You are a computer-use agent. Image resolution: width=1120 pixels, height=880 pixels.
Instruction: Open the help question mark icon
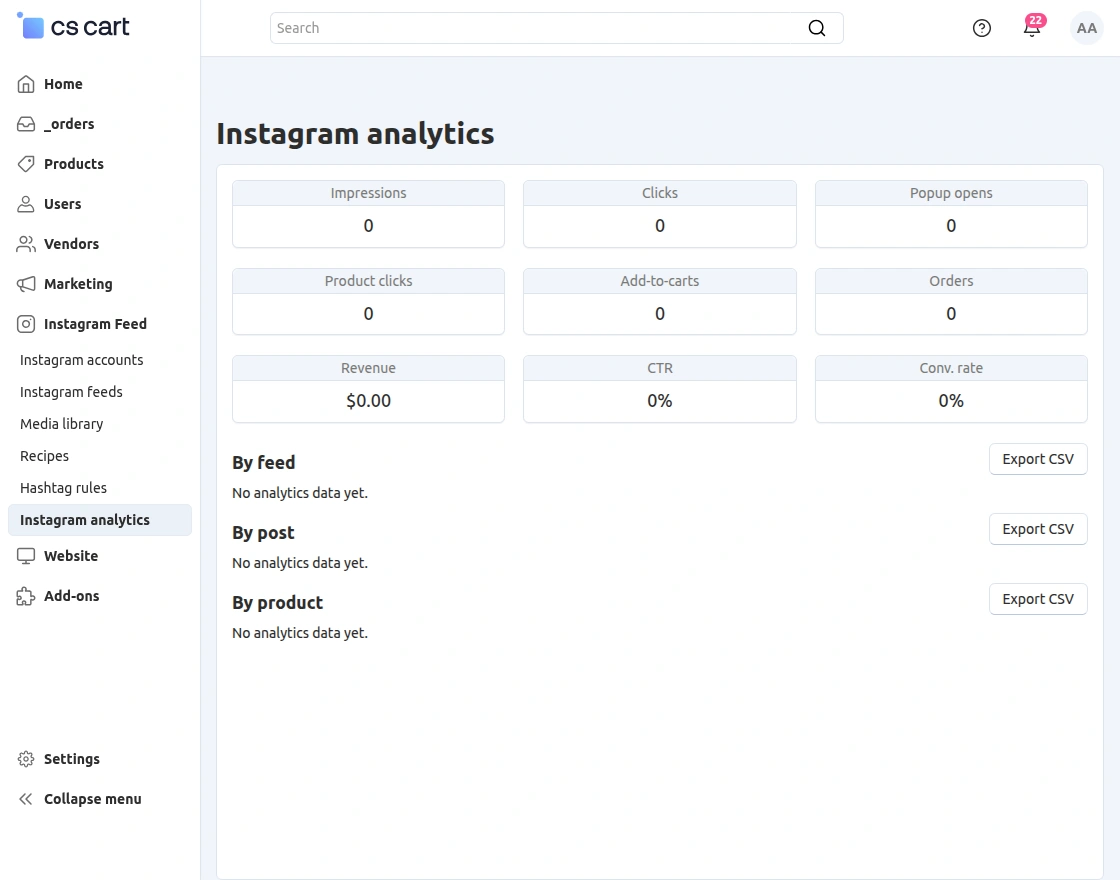tap(981, 28)
